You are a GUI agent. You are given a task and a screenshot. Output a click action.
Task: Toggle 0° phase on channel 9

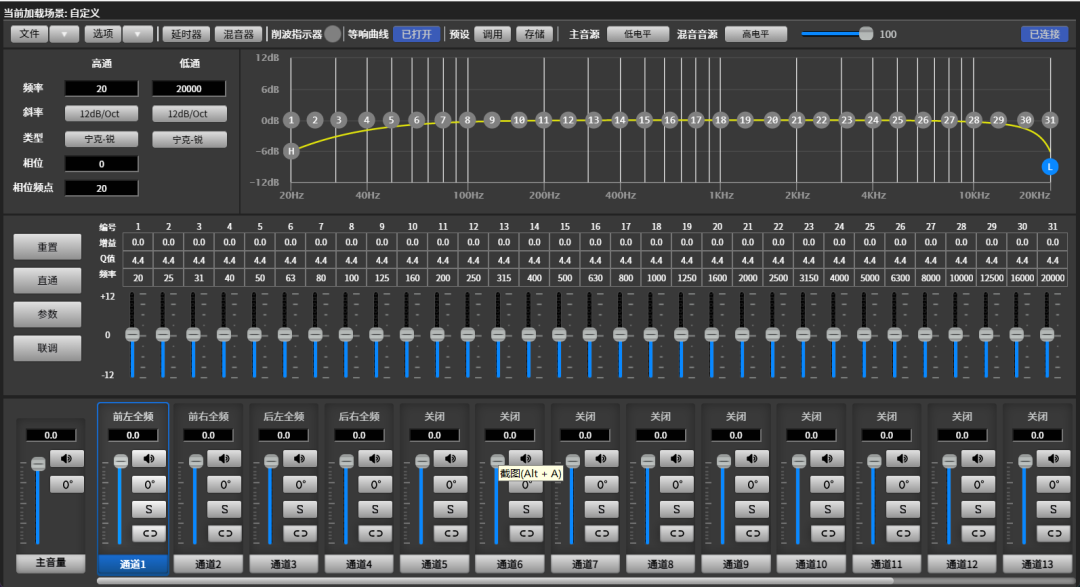(x=752, y=484)
